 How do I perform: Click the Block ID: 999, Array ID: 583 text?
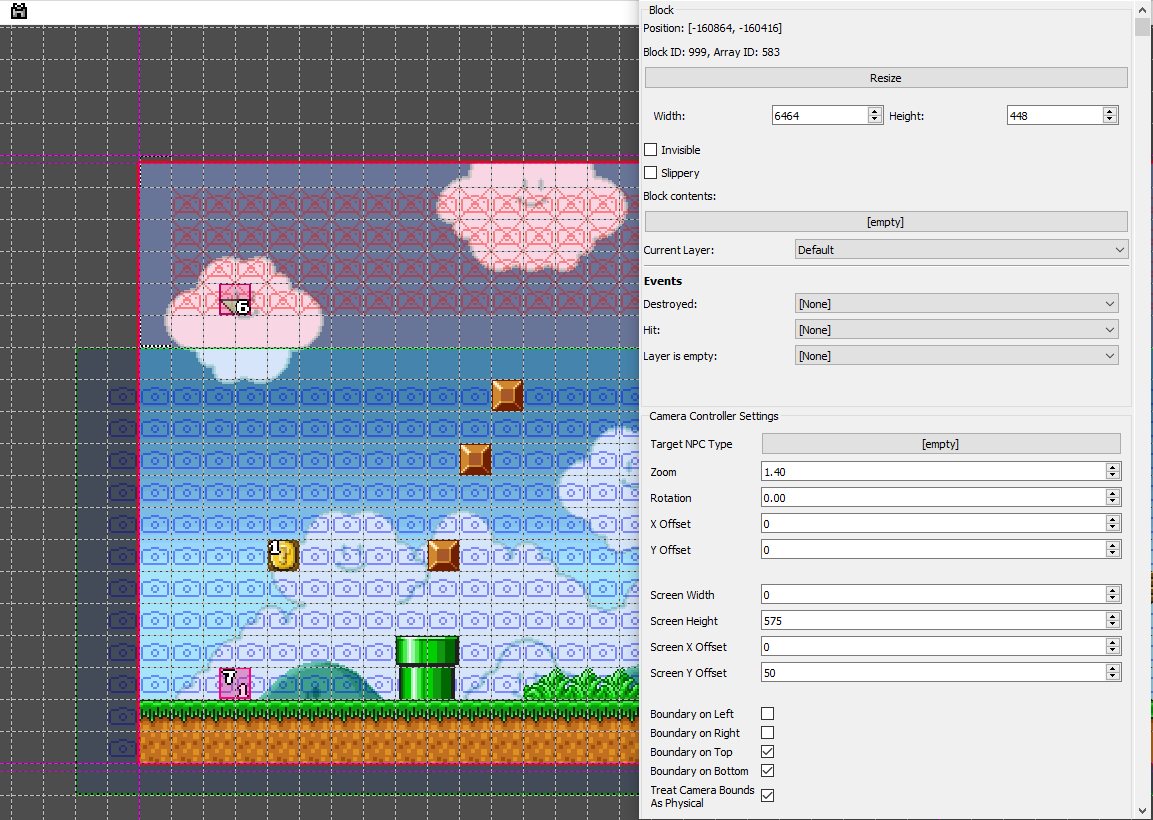click(x=711, y=52)
